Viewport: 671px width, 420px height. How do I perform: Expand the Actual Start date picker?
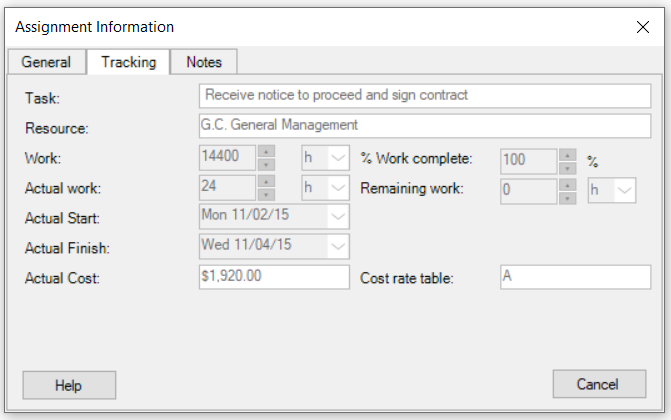(338, 216)
